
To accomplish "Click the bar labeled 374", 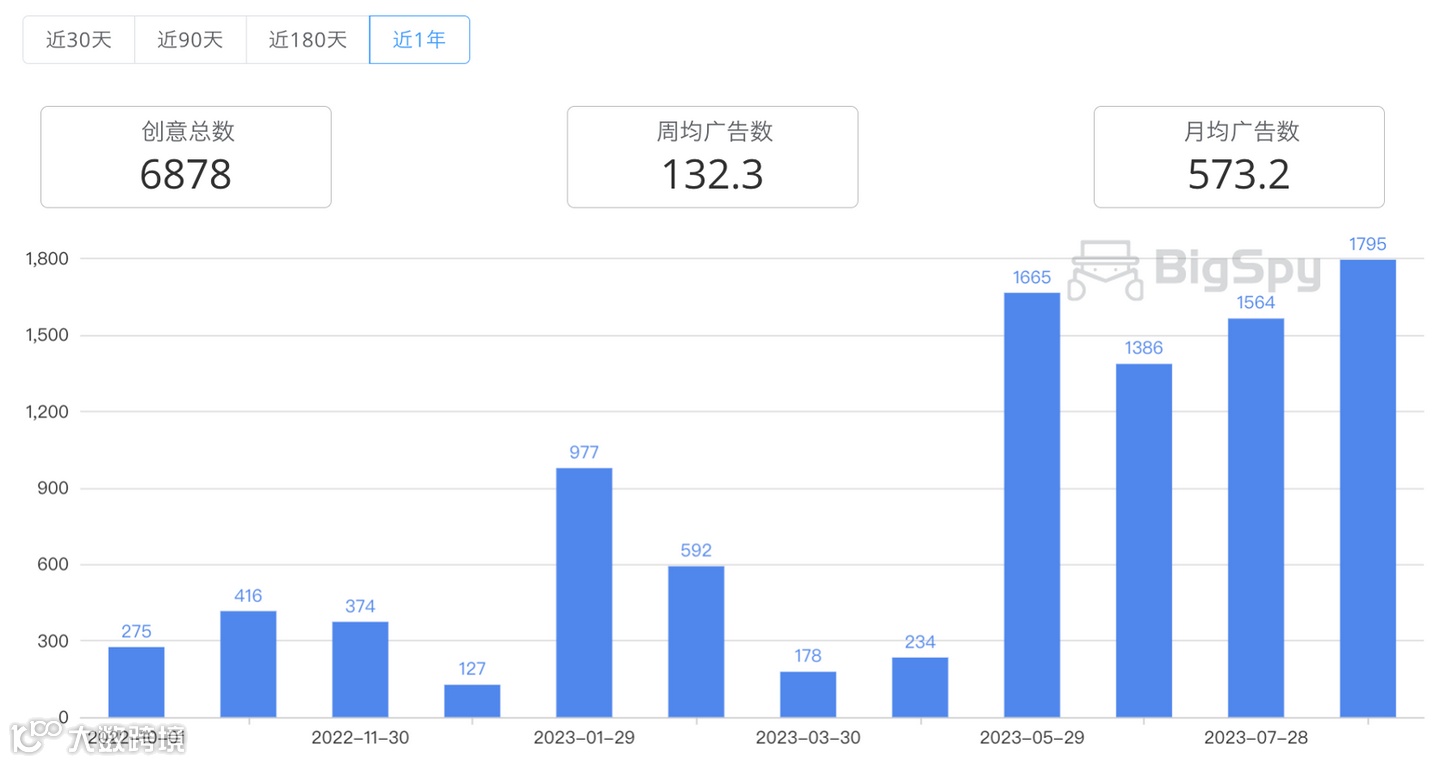I will (x=360, y=670).
